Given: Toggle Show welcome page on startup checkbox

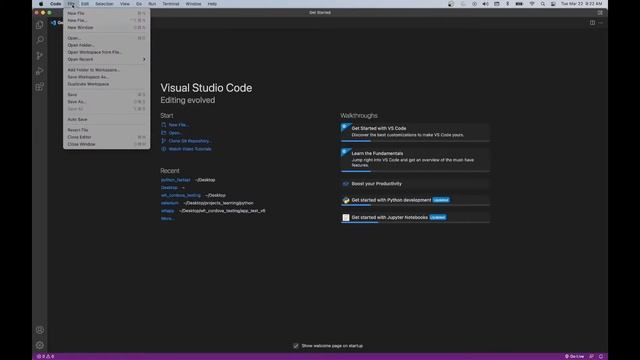Looking at the screenshot, I should coord(296,346).
